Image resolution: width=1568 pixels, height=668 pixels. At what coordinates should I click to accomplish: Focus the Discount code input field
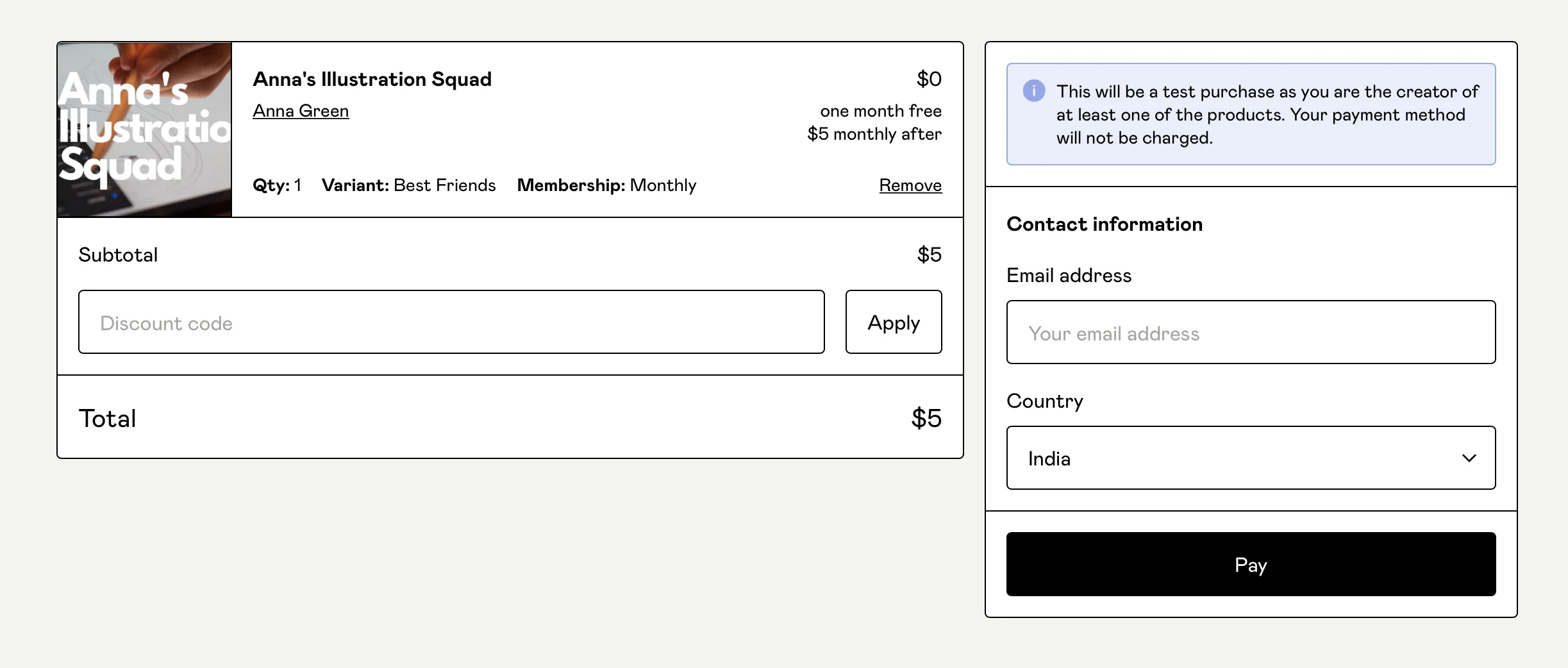coord(451,322)
